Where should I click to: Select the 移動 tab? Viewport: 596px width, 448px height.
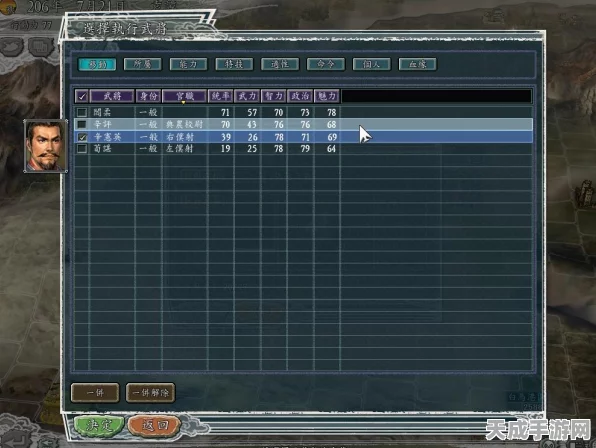click(x=97, y=64)
